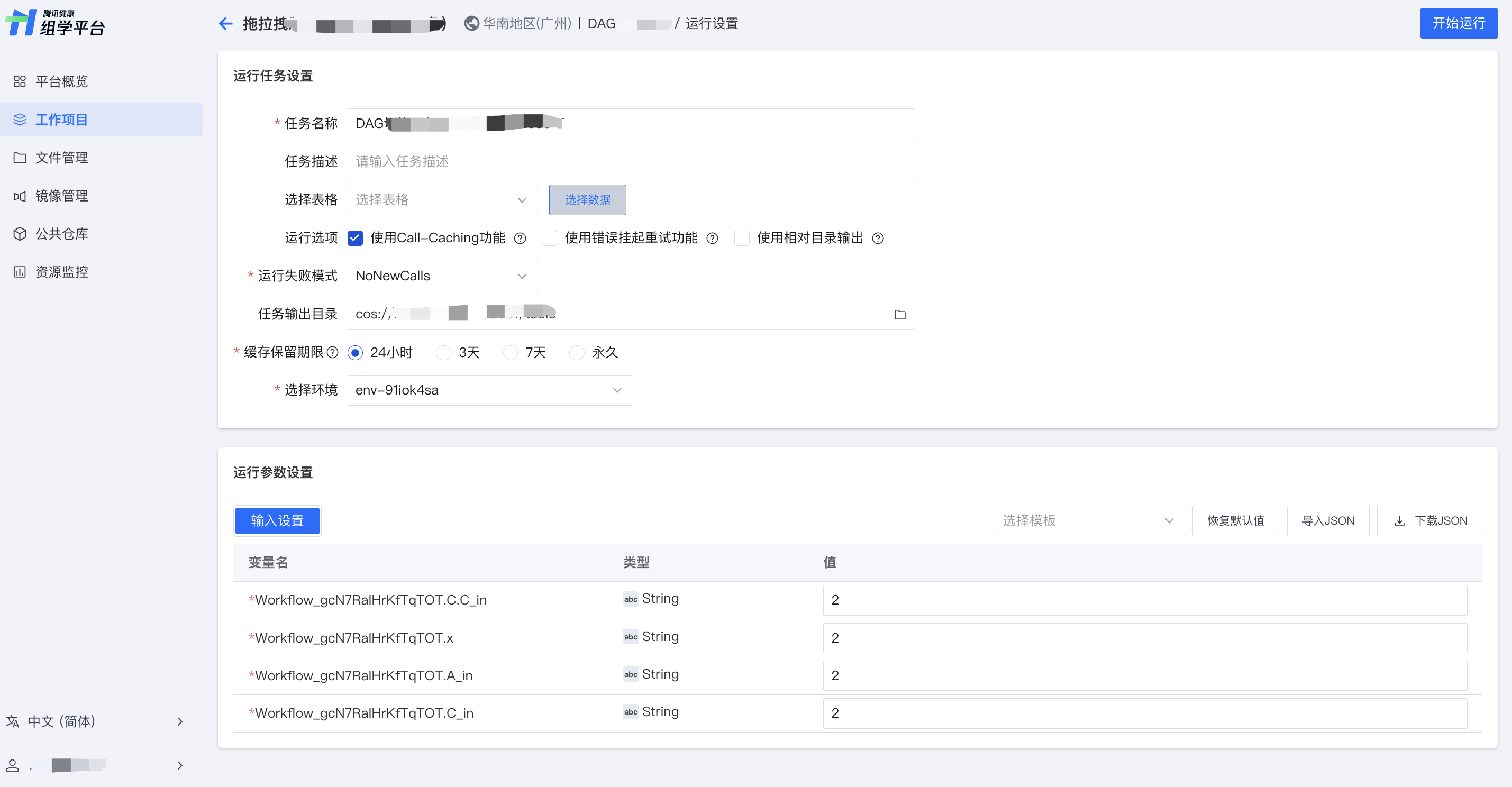Click the 恢复默认值 button

tap(1235, 520)
